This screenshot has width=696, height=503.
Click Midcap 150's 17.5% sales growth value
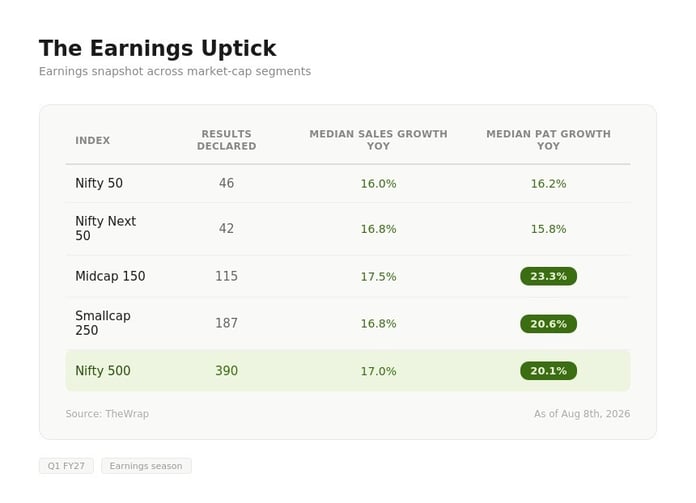pos(378,277)
